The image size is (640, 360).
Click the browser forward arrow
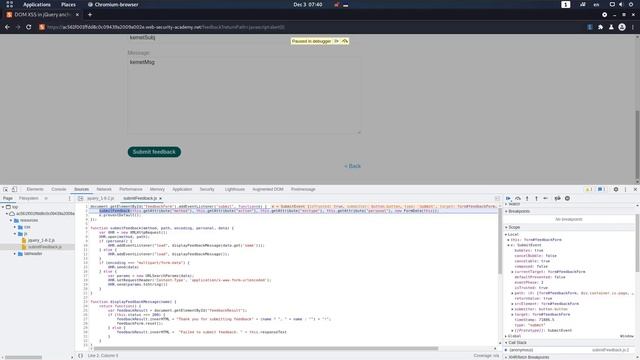[x=18, y=27]
